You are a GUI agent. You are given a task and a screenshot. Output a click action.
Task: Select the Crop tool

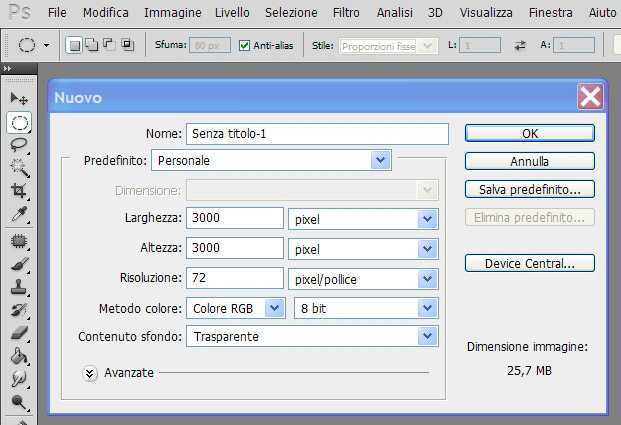(19, 191)
